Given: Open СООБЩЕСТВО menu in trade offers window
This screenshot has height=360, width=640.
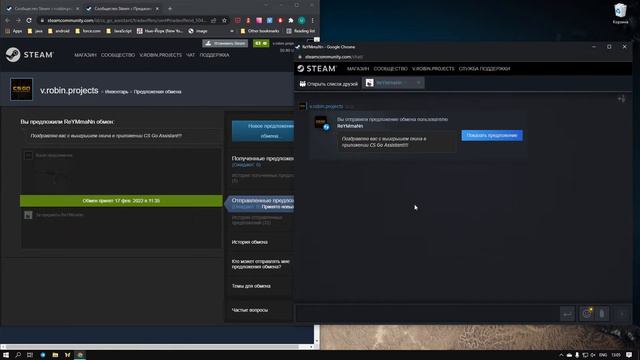Looking at the screenshot, I should [118, 55].
